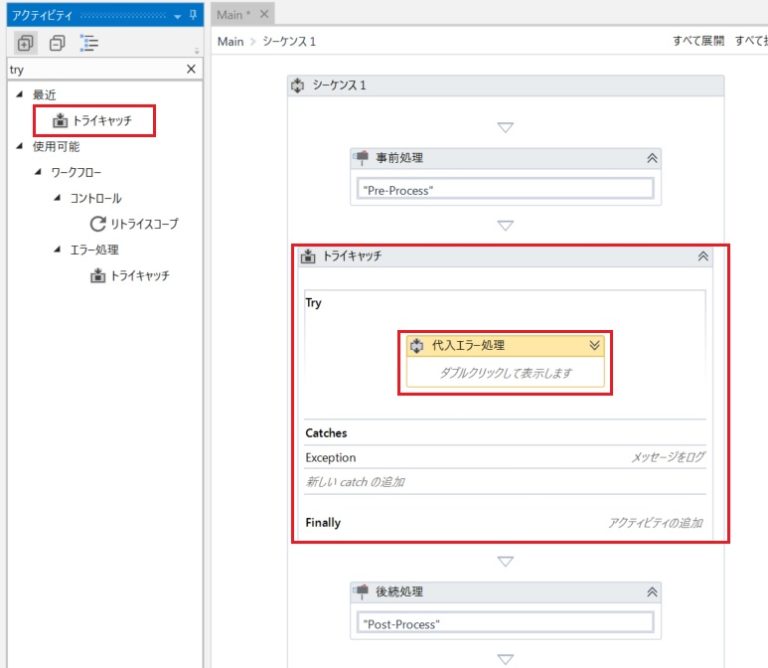Collapse the 最近 tree group
Screen dimensions: 768x668
[x=20, y=94]
